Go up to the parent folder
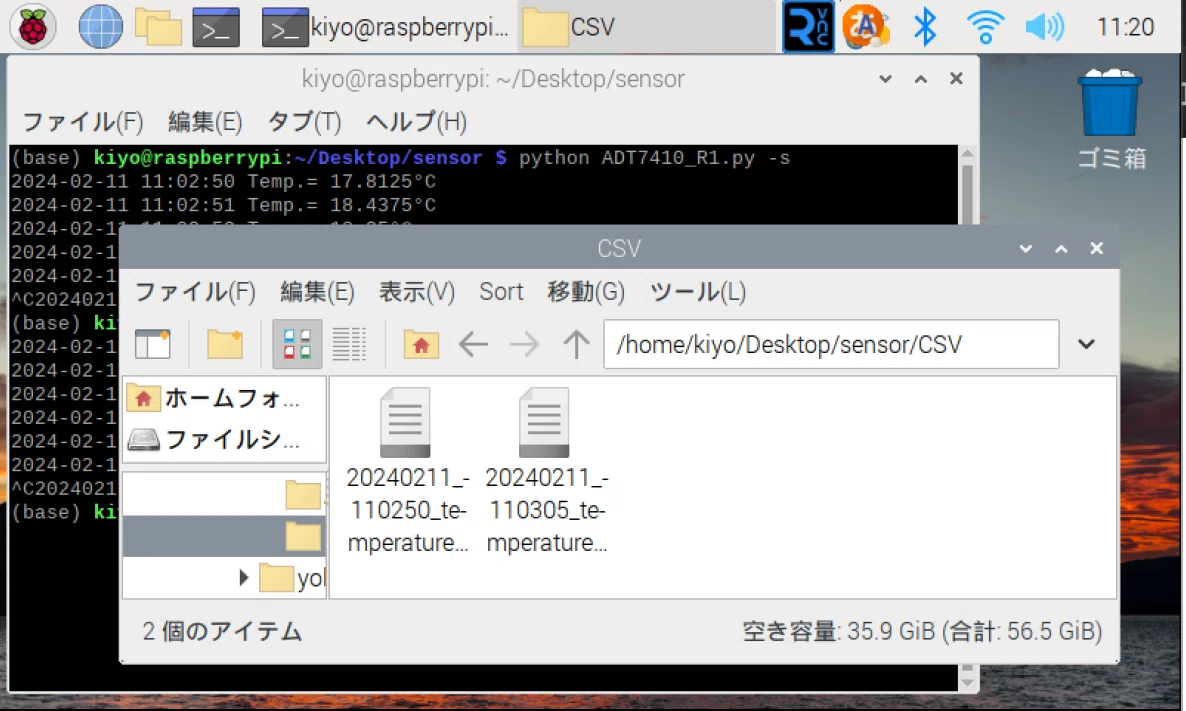This screenshot has height=711, width=1186. [576, 344]
